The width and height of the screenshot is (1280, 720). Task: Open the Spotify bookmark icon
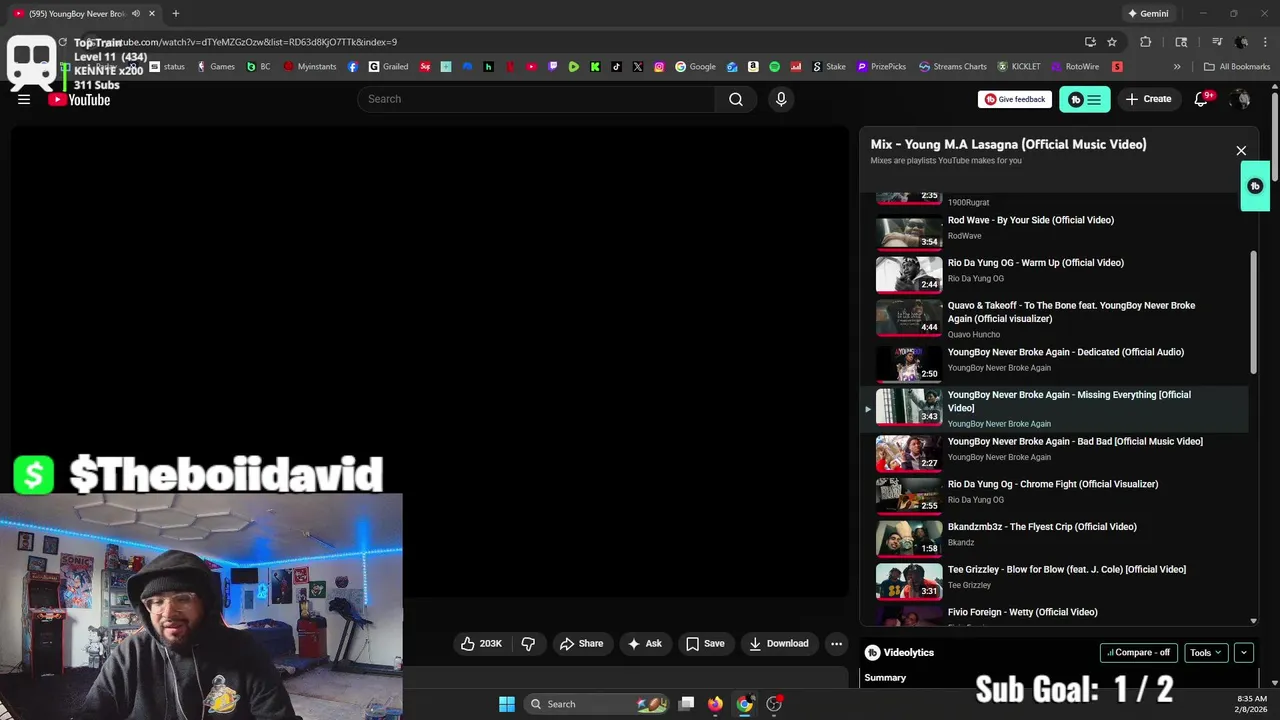pyautogui.click(x=774, y=67)
